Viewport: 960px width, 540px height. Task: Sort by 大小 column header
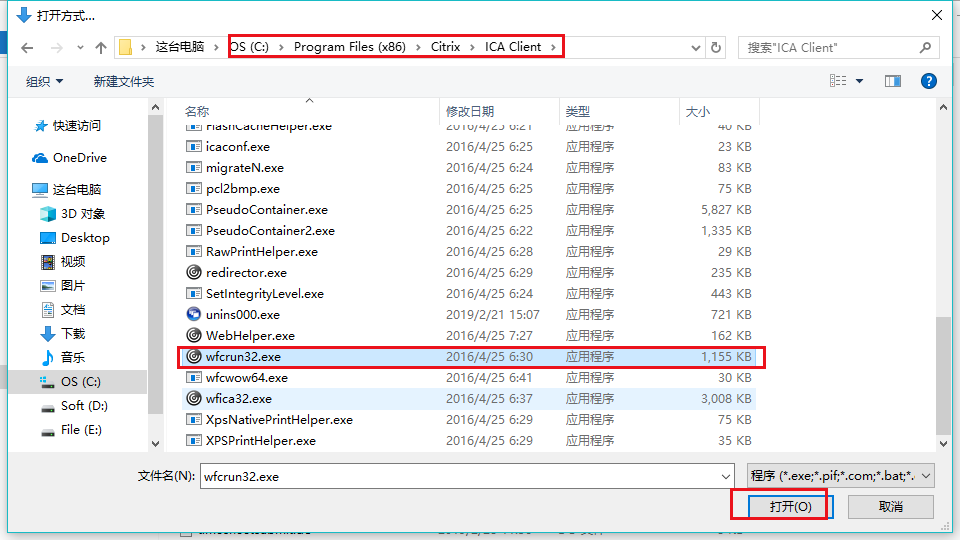click(697, 111)
